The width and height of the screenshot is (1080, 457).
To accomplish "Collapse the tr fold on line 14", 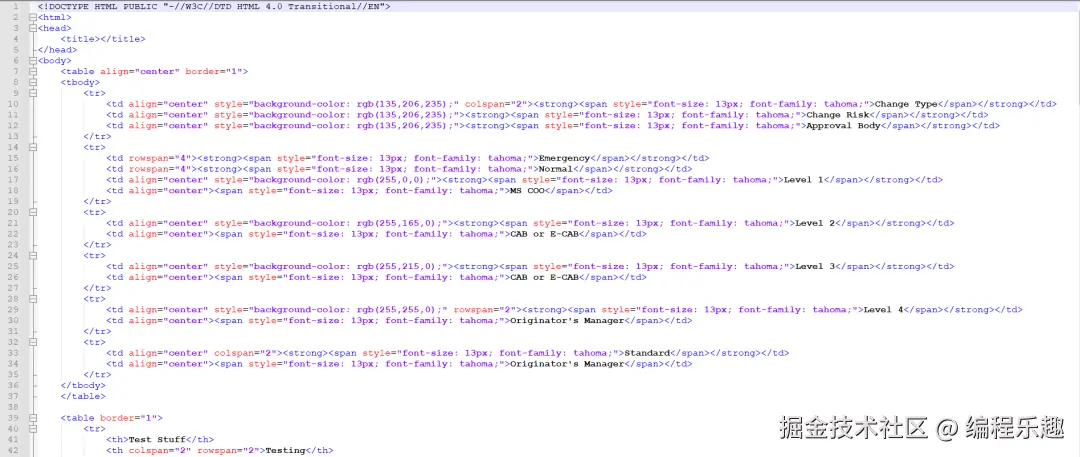I will 32,147.
